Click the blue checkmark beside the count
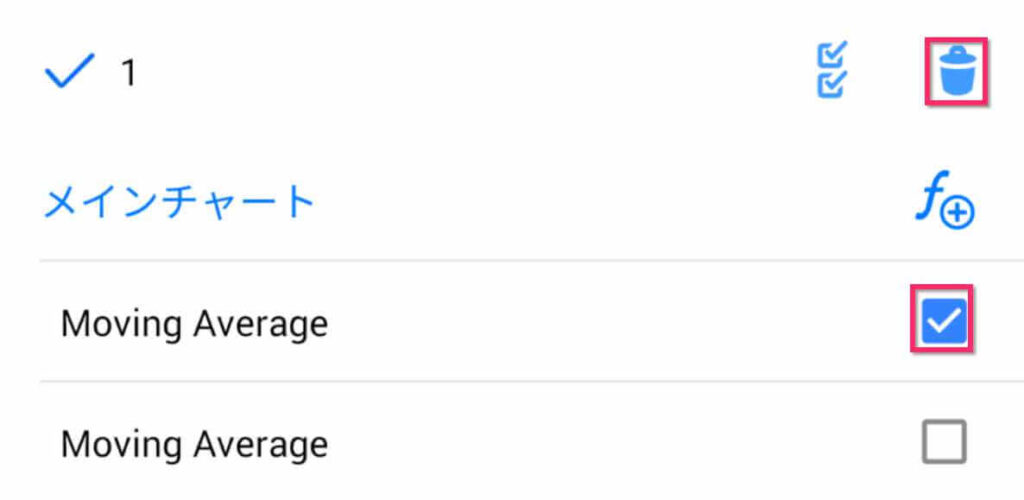Viewport: 1024px width, 500px height. (x=69, y=71)
